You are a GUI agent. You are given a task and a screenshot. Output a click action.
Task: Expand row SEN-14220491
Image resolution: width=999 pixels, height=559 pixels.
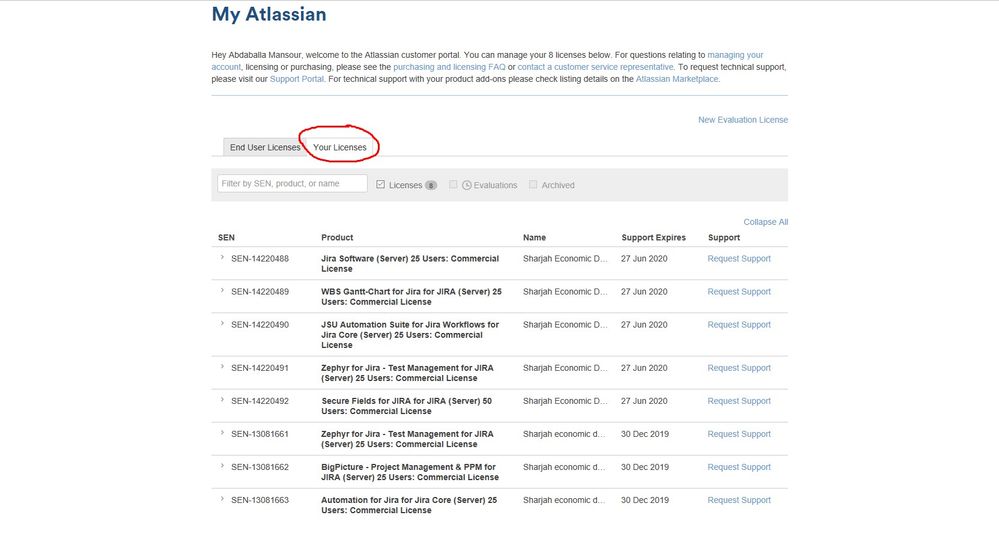coord(222,367)
